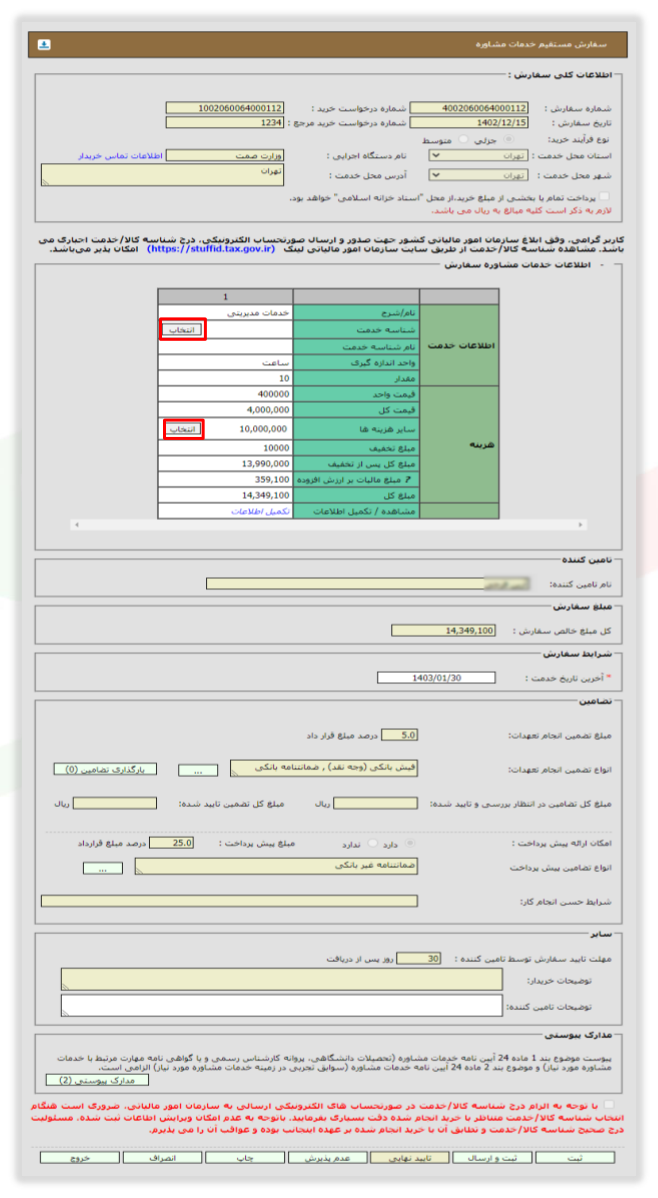Click the آخرین تاریخ خدمت date field
Image resolution: width=658 pixels, height=1198 pixels.
click(x=436, y=678)
